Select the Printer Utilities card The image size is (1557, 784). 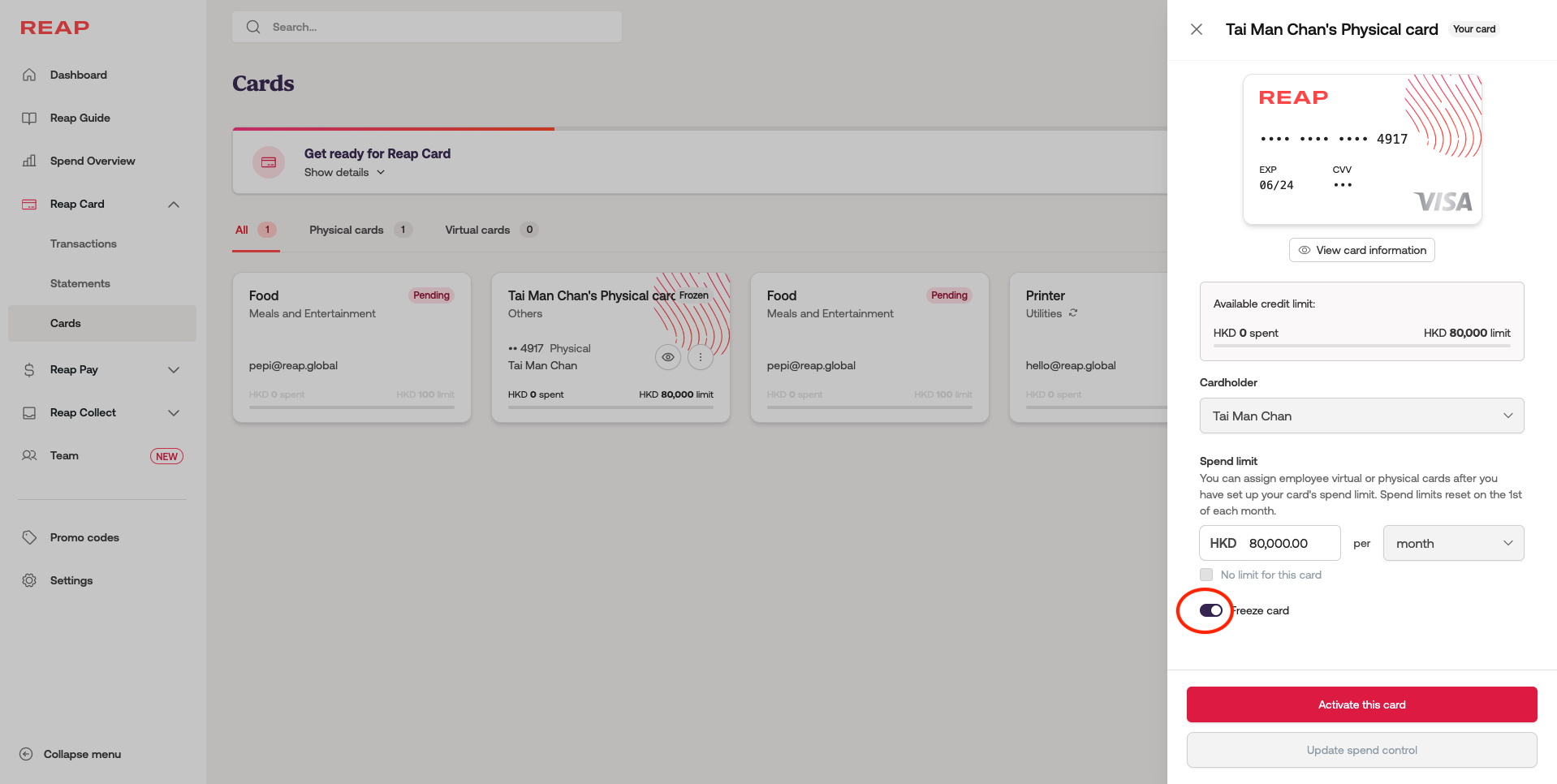coord(1088,347)
